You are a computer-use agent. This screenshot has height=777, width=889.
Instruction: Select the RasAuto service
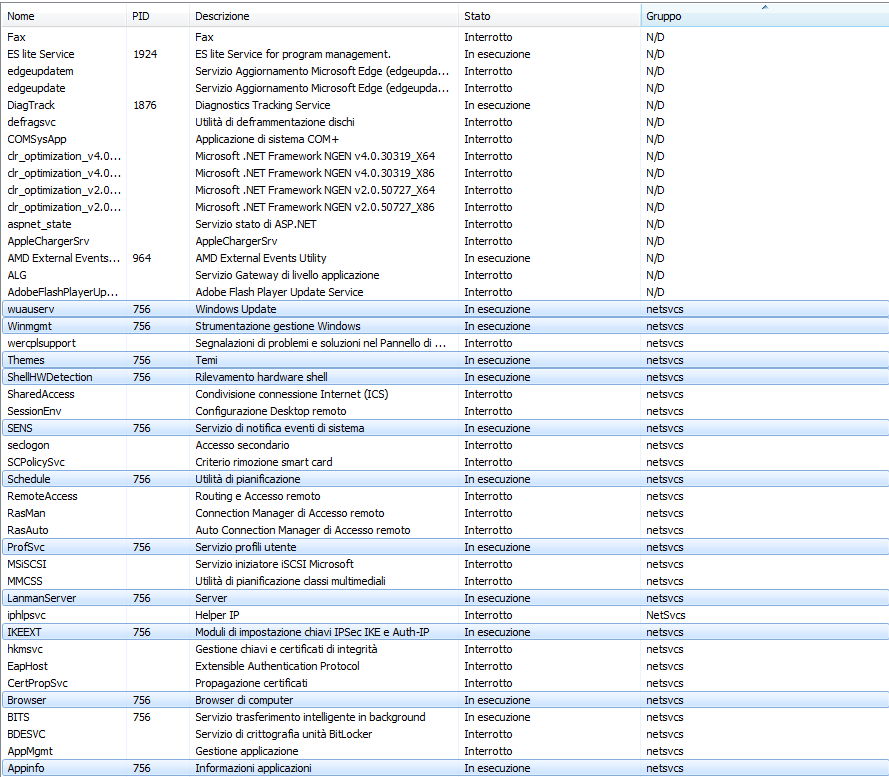click(28, 531)
